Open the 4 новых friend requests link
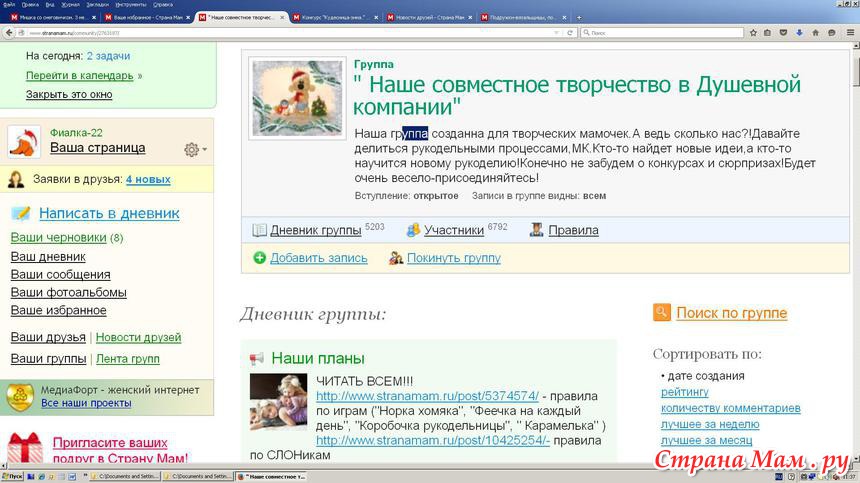 [148, 180]
